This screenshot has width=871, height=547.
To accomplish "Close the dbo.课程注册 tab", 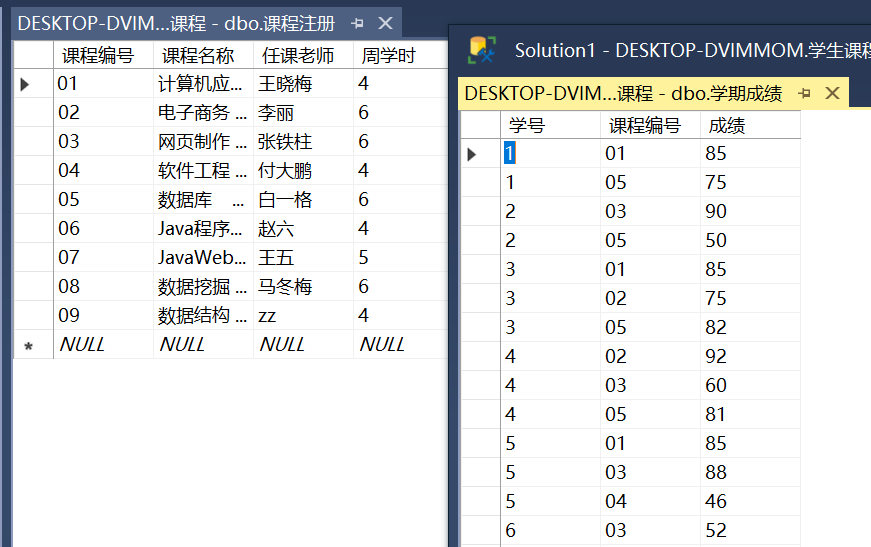I will click(385, 23).
